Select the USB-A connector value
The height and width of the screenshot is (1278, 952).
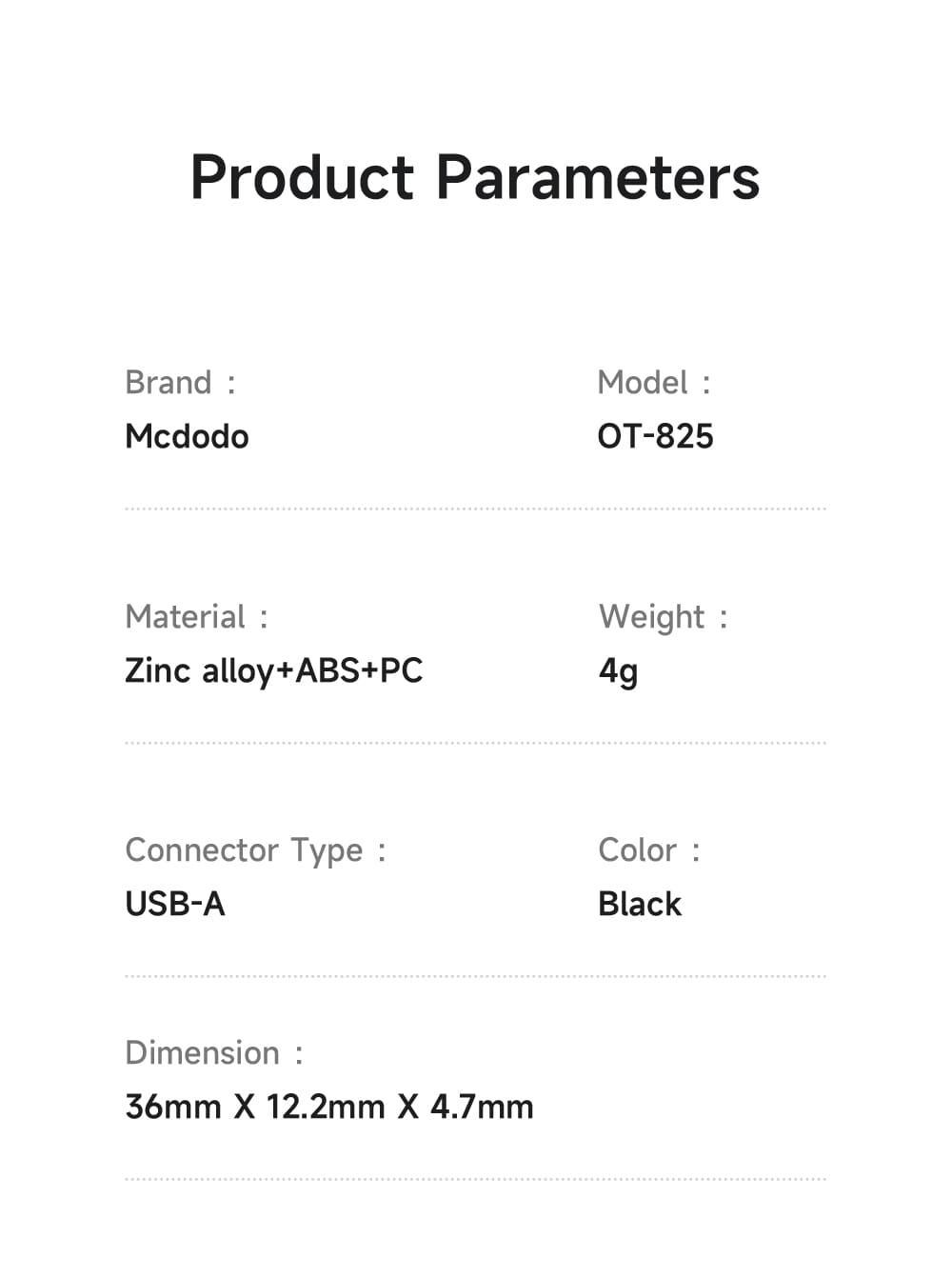pyautogui.click(x=175, y=905)
